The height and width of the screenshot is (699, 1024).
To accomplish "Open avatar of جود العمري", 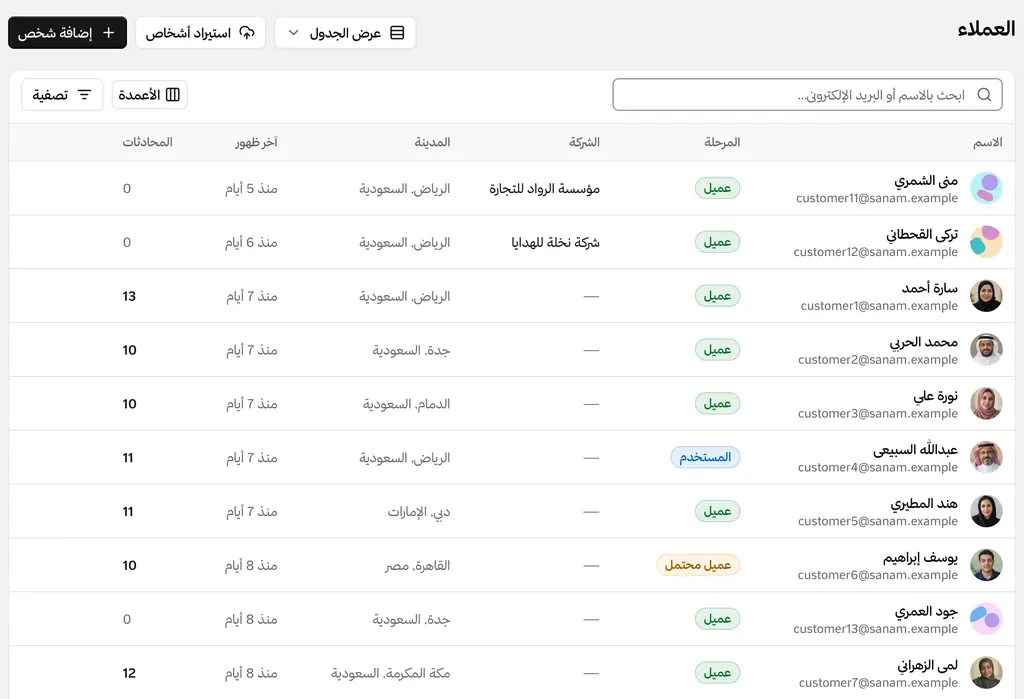I will coord(986,619).
